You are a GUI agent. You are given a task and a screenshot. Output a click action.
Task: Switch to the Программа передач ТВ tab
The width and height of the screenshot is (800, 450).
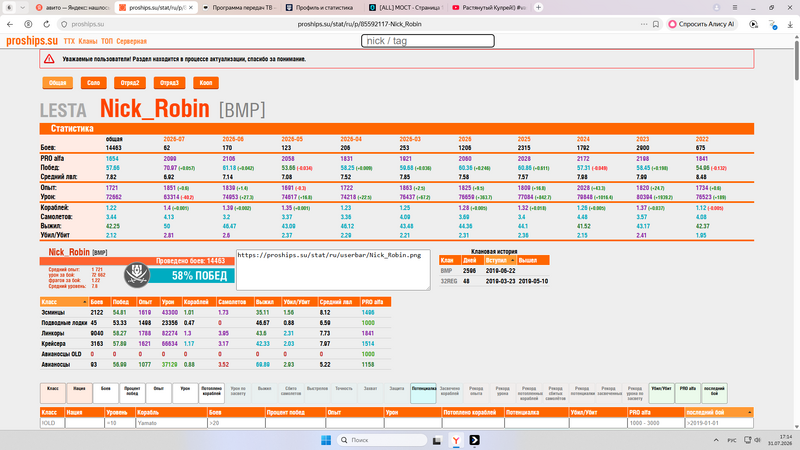click(x=239, y=8)
